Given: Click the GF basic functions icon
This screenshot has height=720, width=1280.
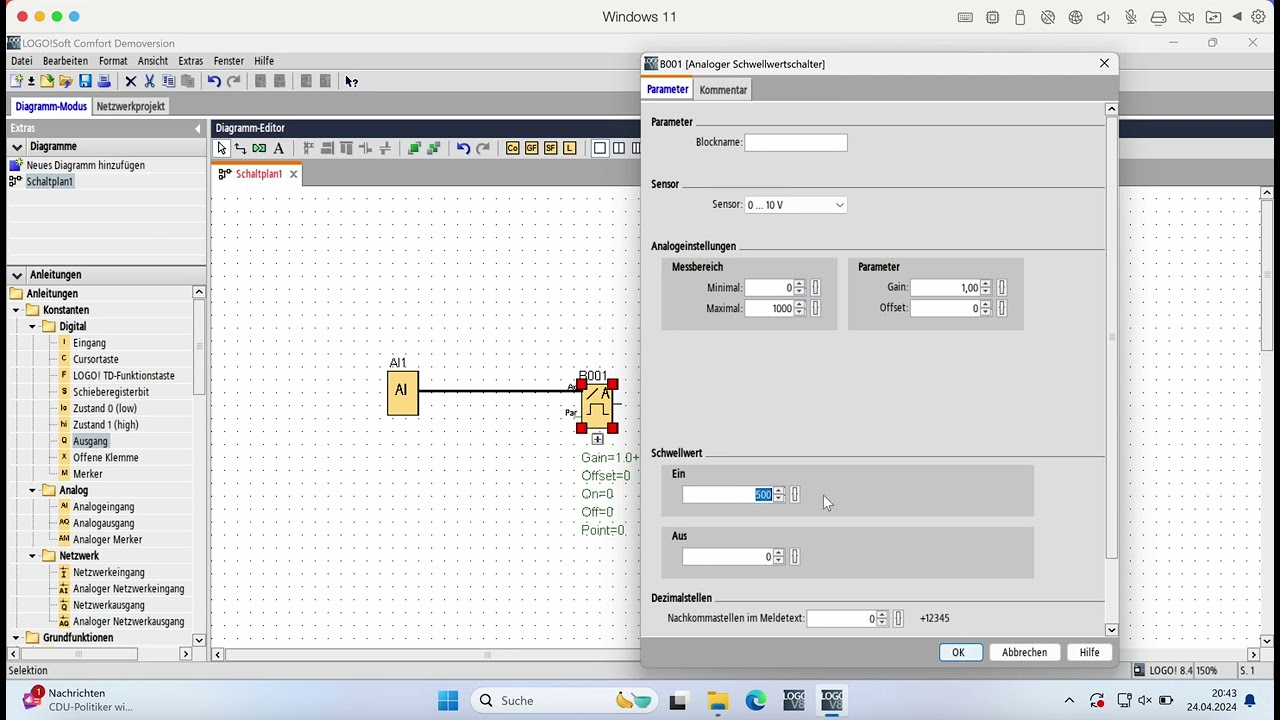Looking at the screenshot, I should click(532, 148).
